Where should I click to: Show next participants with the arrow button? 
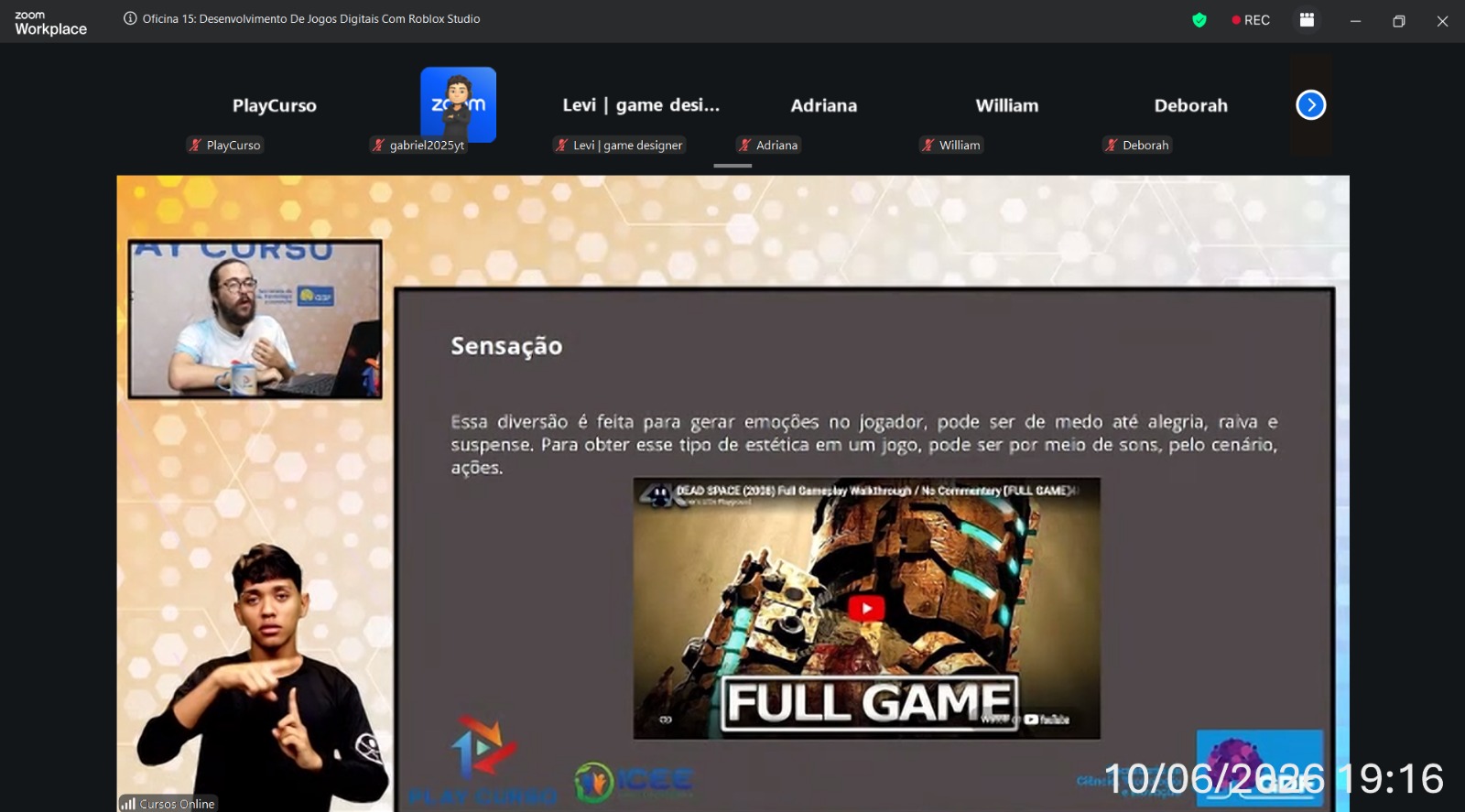(1311, 105)
